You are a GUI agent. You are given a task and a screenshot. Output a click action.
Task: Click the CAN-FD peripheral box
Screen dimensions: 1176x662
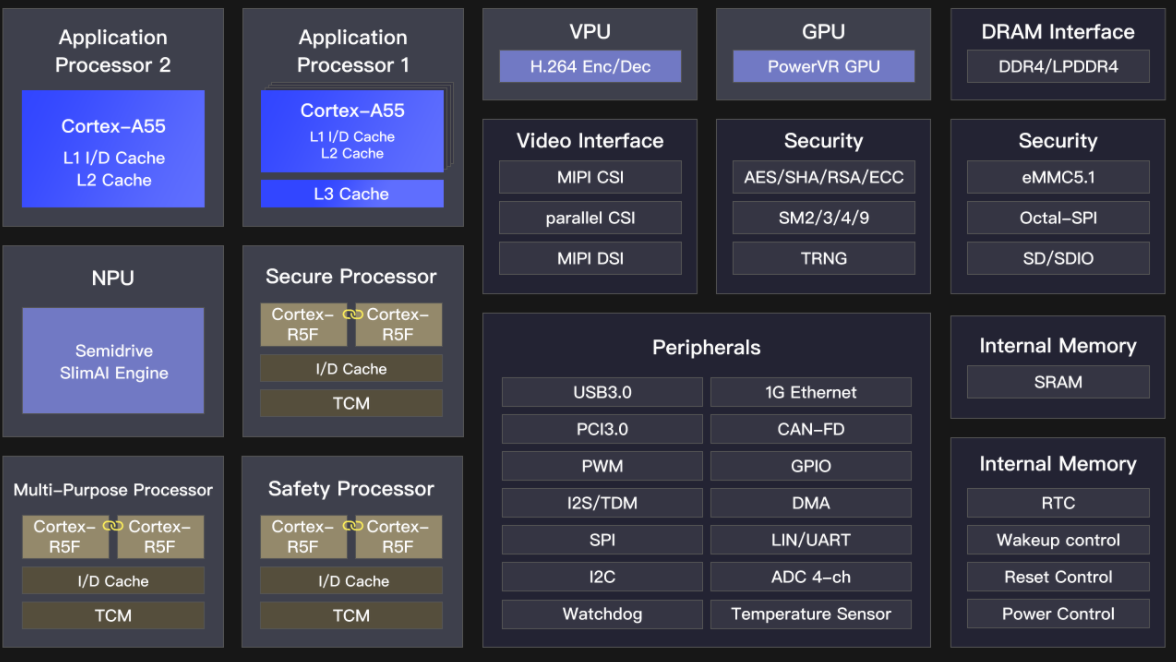click(x=810, y=429)
